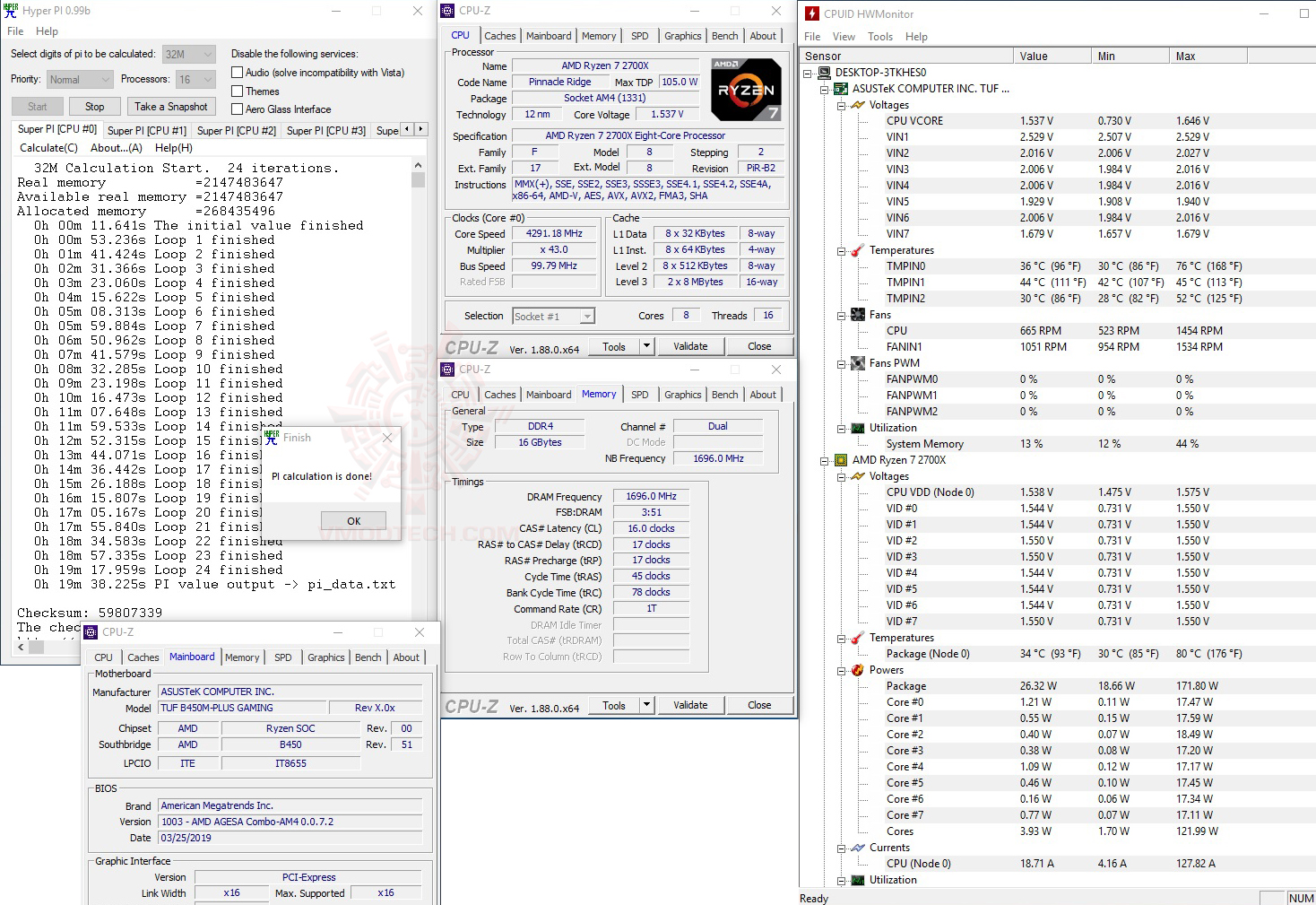Collapse the Powers node
Screen dimensions: 1316x905
842,670
